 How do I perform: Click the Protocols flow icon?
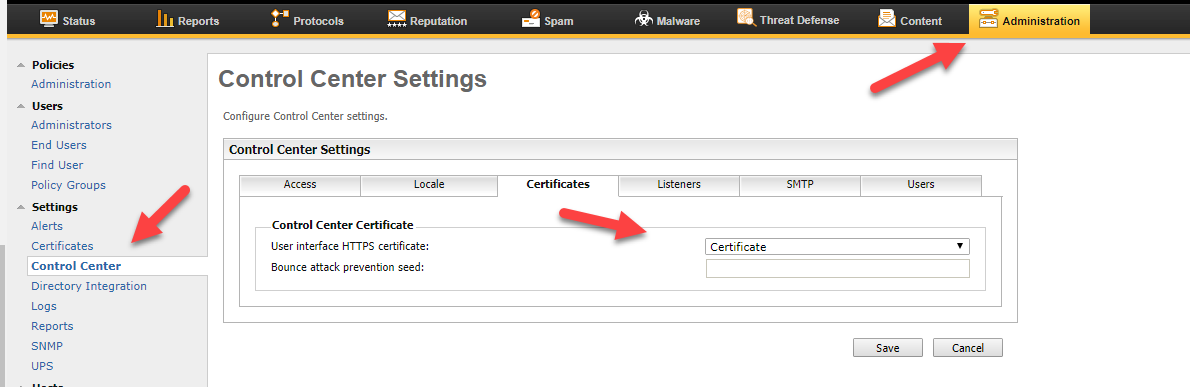(x=279, y=19)
